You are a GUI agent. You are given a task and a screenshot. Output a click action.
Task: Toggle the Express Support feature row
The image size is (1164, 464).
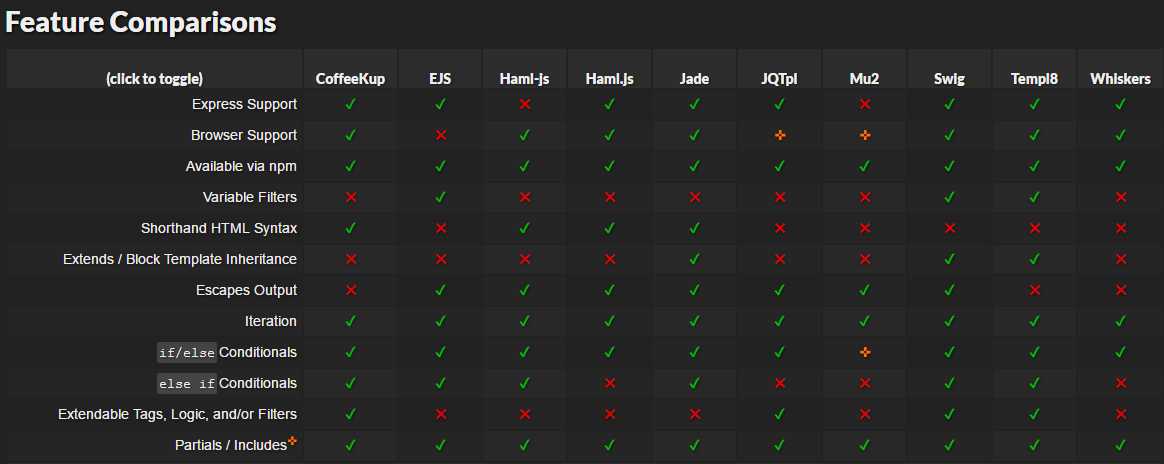pyautogui.click(x=244, y=105)
